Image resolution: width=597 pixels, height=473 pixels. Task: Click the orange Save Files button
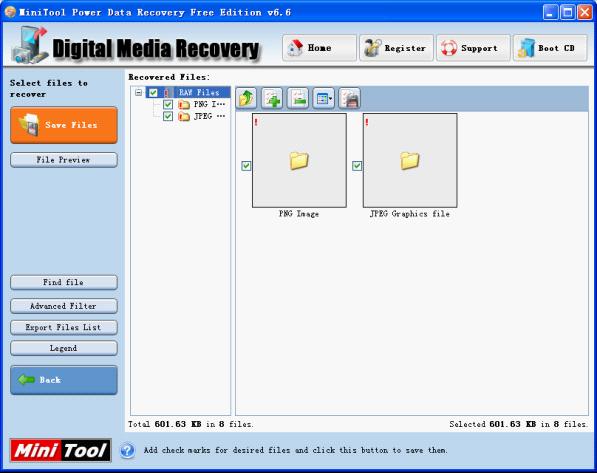(64, 125)
